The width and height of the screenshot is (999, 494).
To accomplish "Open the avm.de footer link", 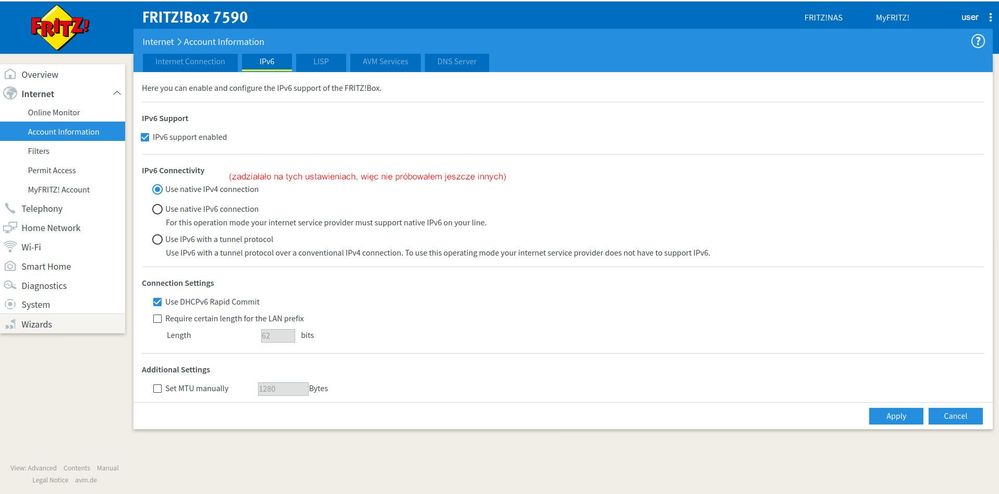I will coord(86,480).
